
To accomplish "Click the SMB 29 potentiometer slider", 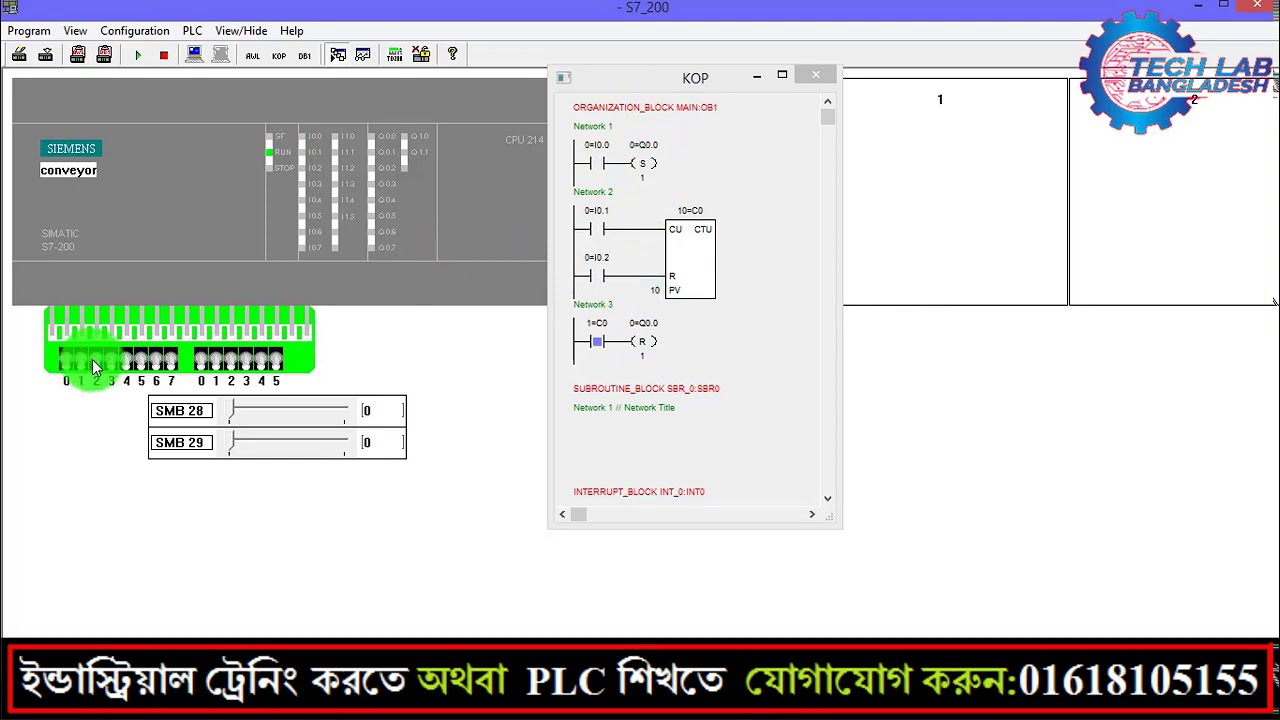I will (x=288, y=443).
